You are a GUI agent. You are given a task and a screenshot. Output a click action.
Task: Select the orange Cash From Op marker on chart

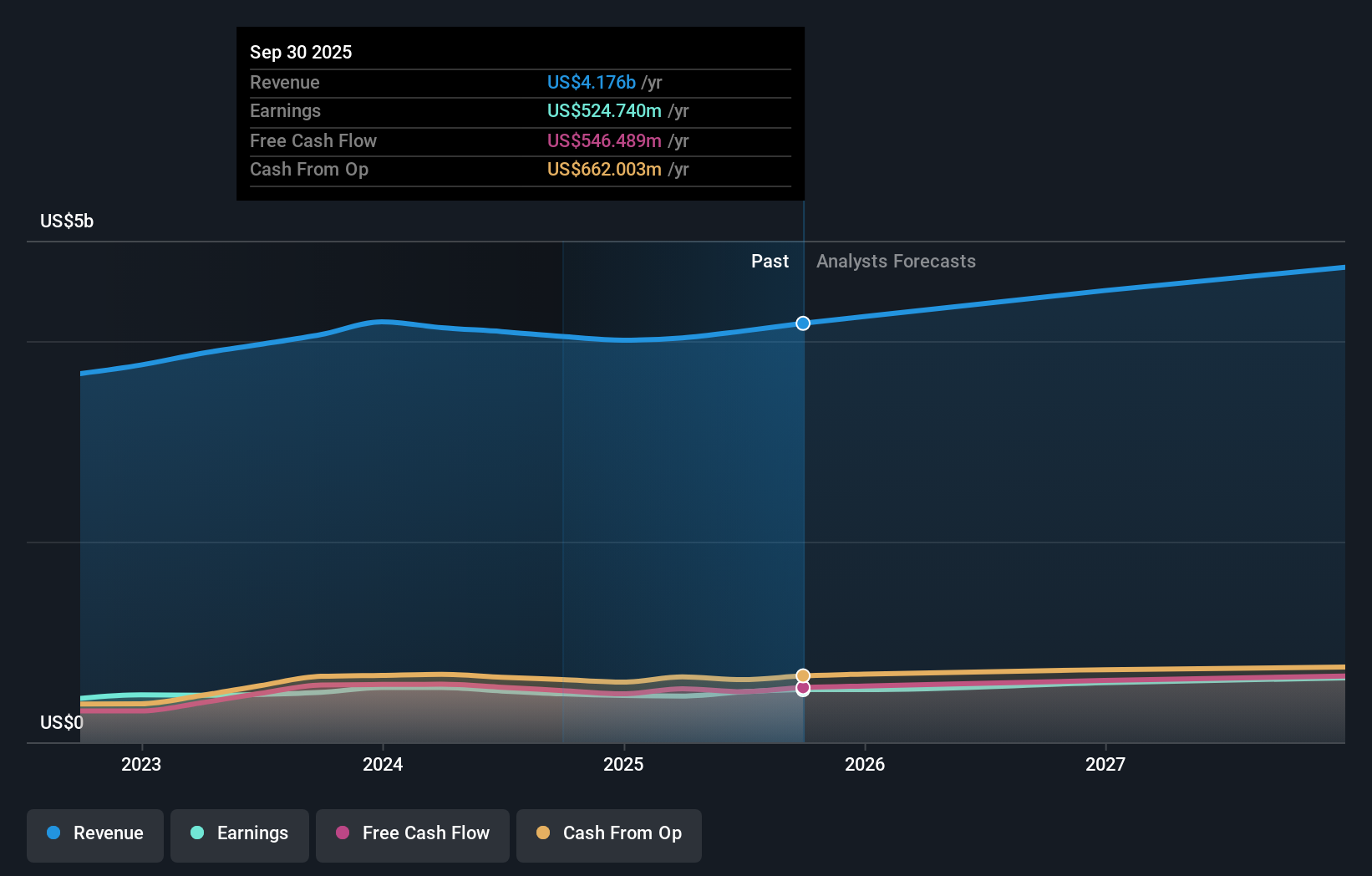[x=802, y=675]
